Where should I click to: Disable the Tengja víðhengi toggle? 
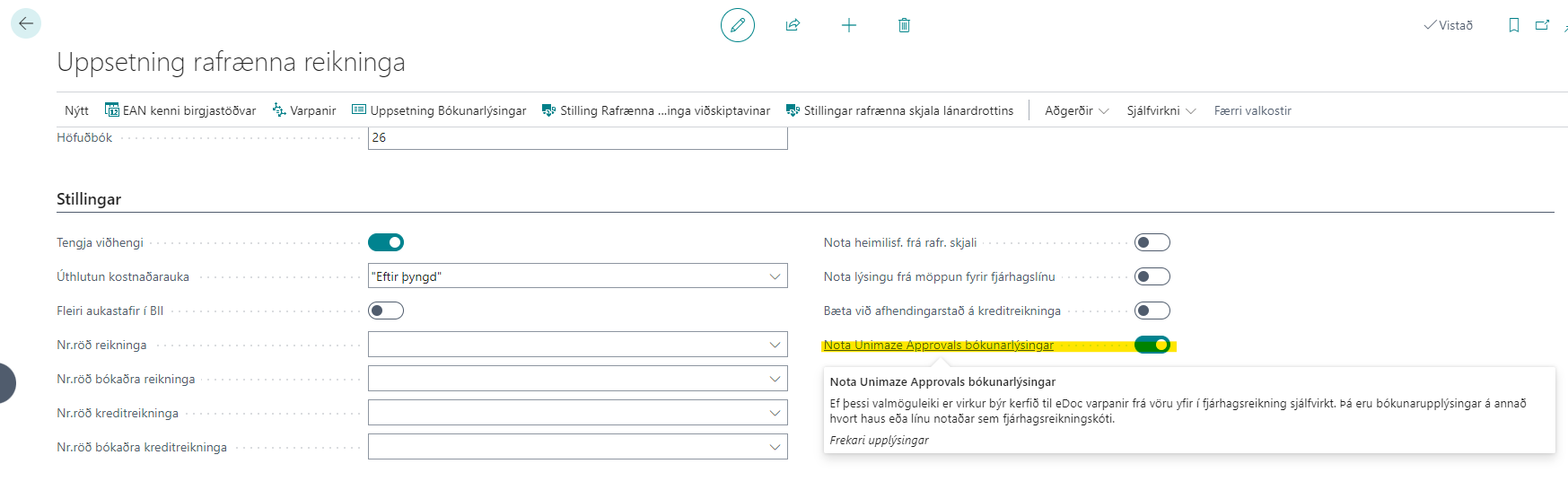tap(386, 242)
